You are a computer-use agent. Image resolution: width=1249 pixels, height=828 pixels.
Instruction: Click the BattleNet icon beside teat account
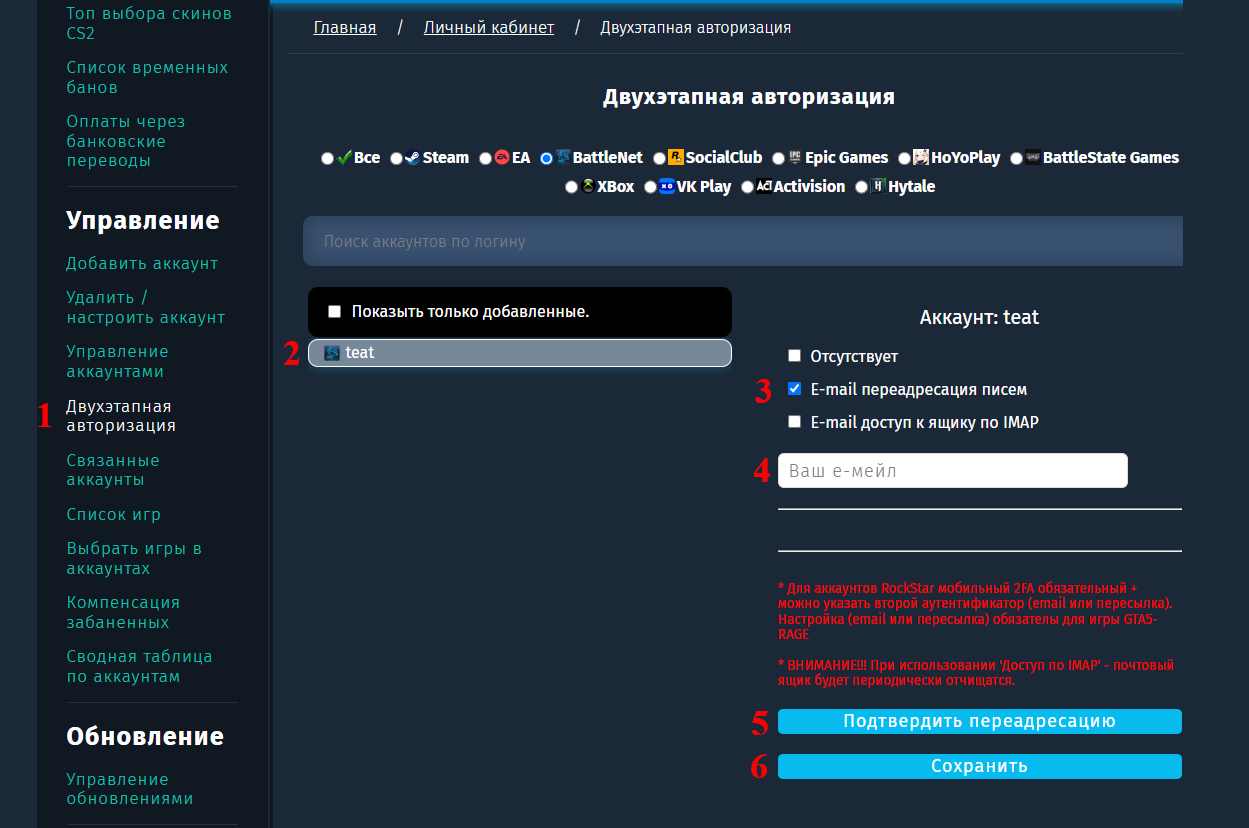click(332, 352)
